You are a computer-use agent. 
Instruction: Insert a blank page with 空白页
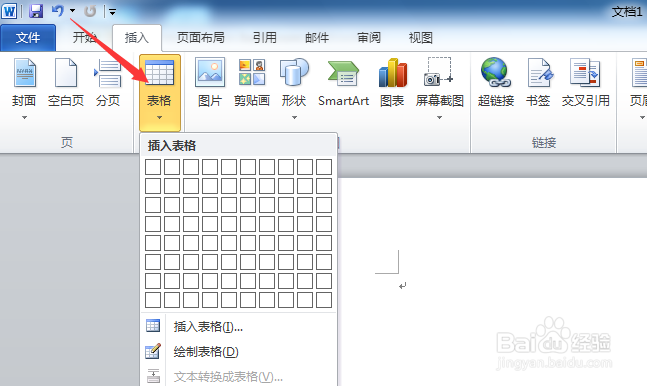(66, 83)
